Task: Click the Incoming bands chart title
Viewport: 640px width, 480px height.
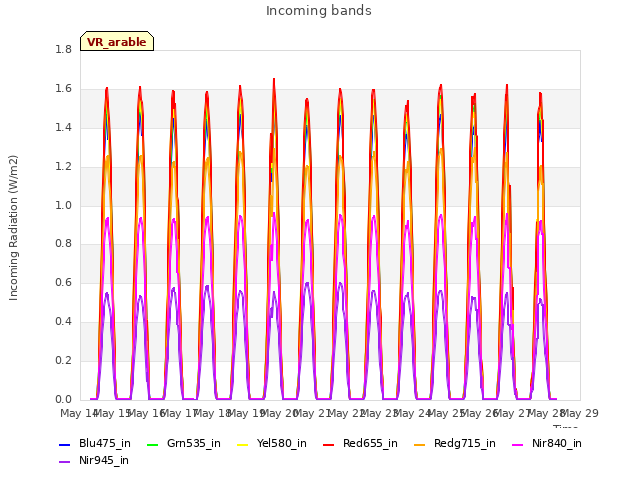Action: coord(319,11)
